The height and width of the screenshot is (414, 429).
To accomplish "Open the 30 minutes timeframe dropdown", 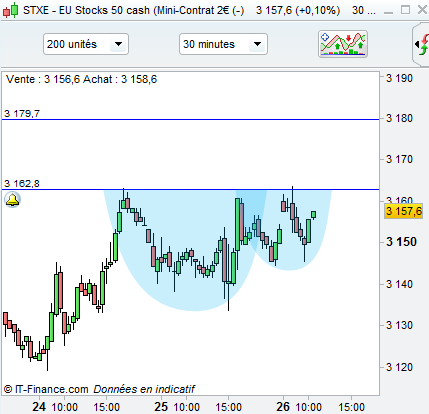I will pyautogui.click(x=223, y=44).
